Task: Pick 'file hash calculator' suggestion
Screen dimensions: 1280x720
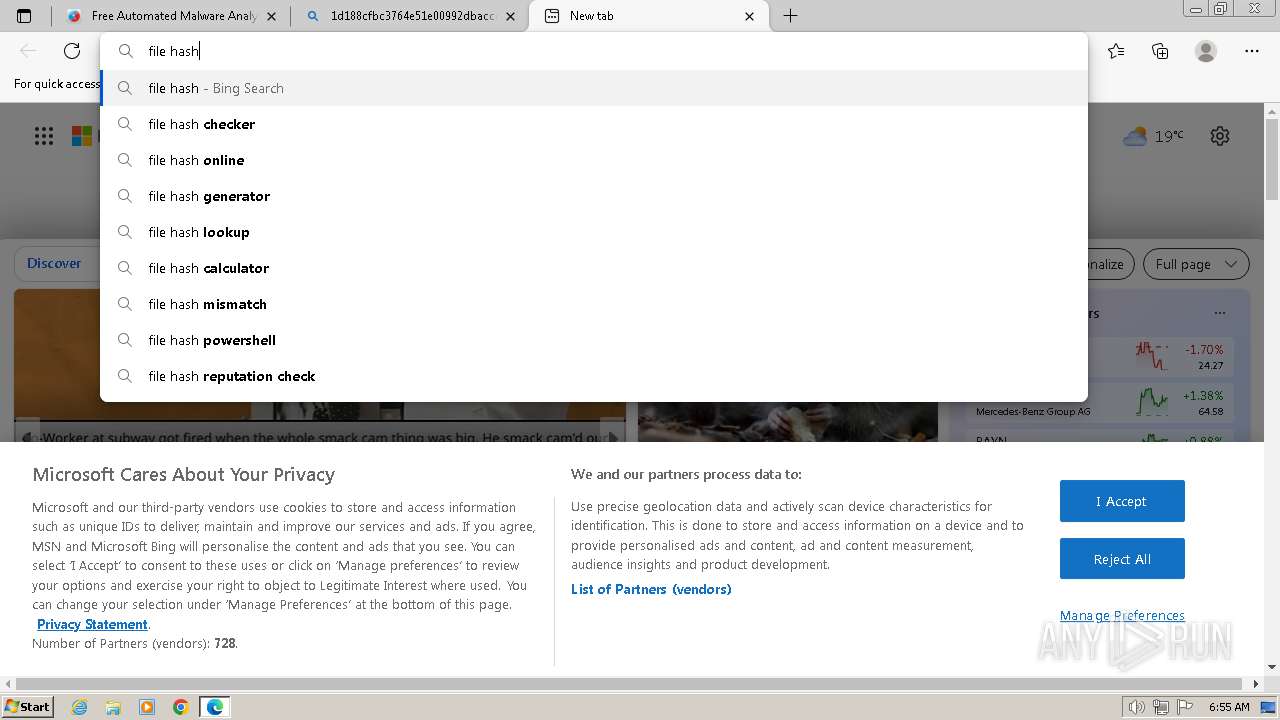Action: tap(593, 268)
